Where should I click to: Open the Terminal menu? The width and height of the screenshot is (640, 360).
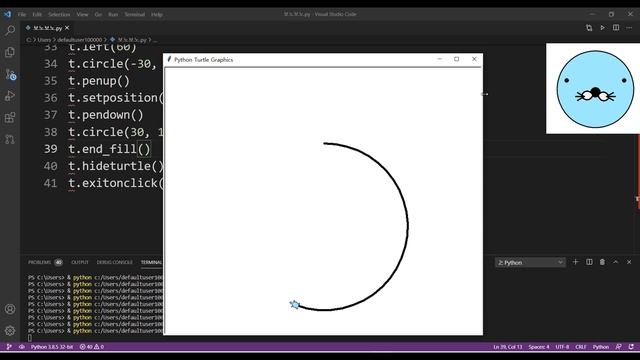tap(135, 14)
